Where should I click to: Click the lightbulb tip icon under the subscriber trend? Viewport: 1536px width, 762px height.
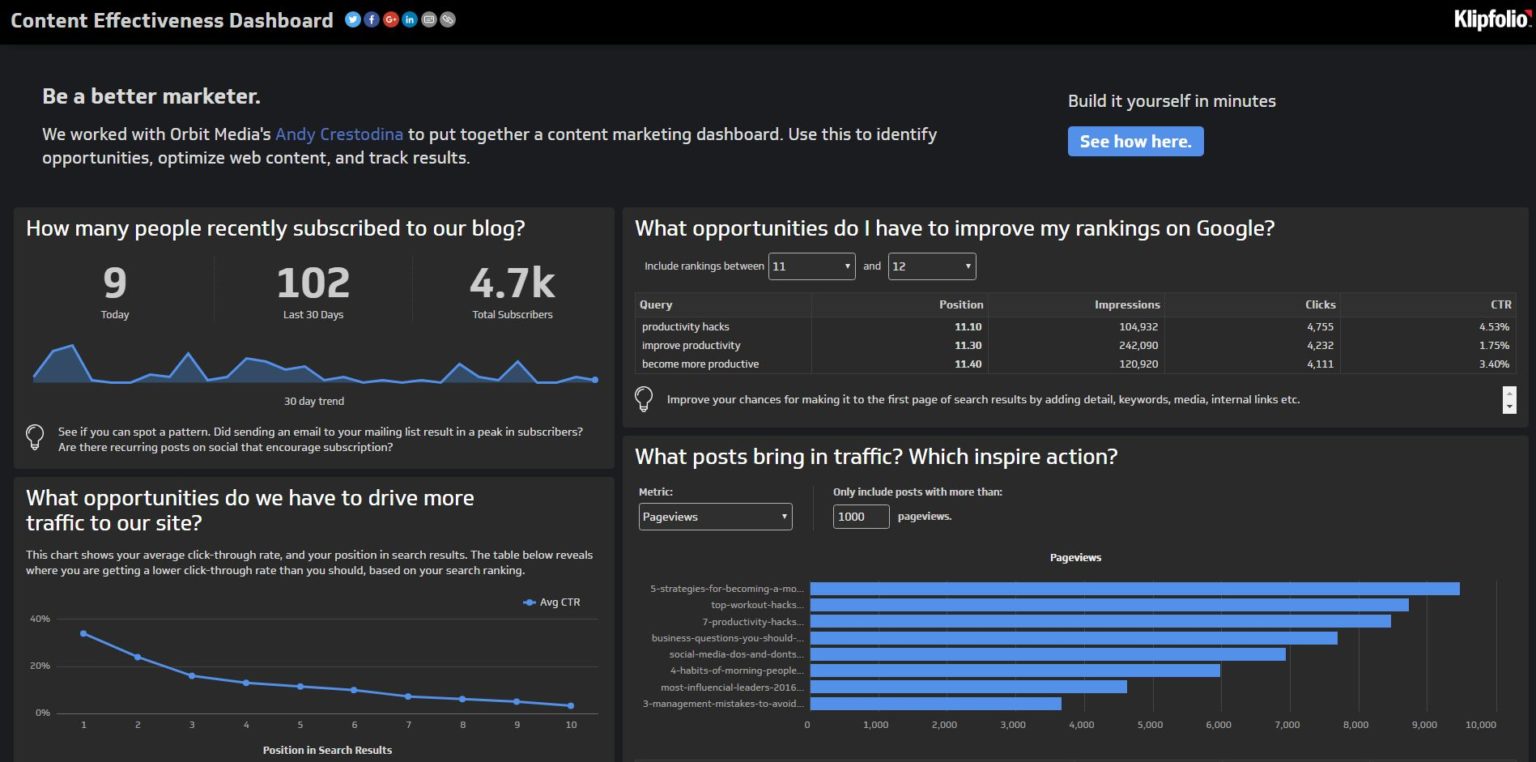[35, 436]
